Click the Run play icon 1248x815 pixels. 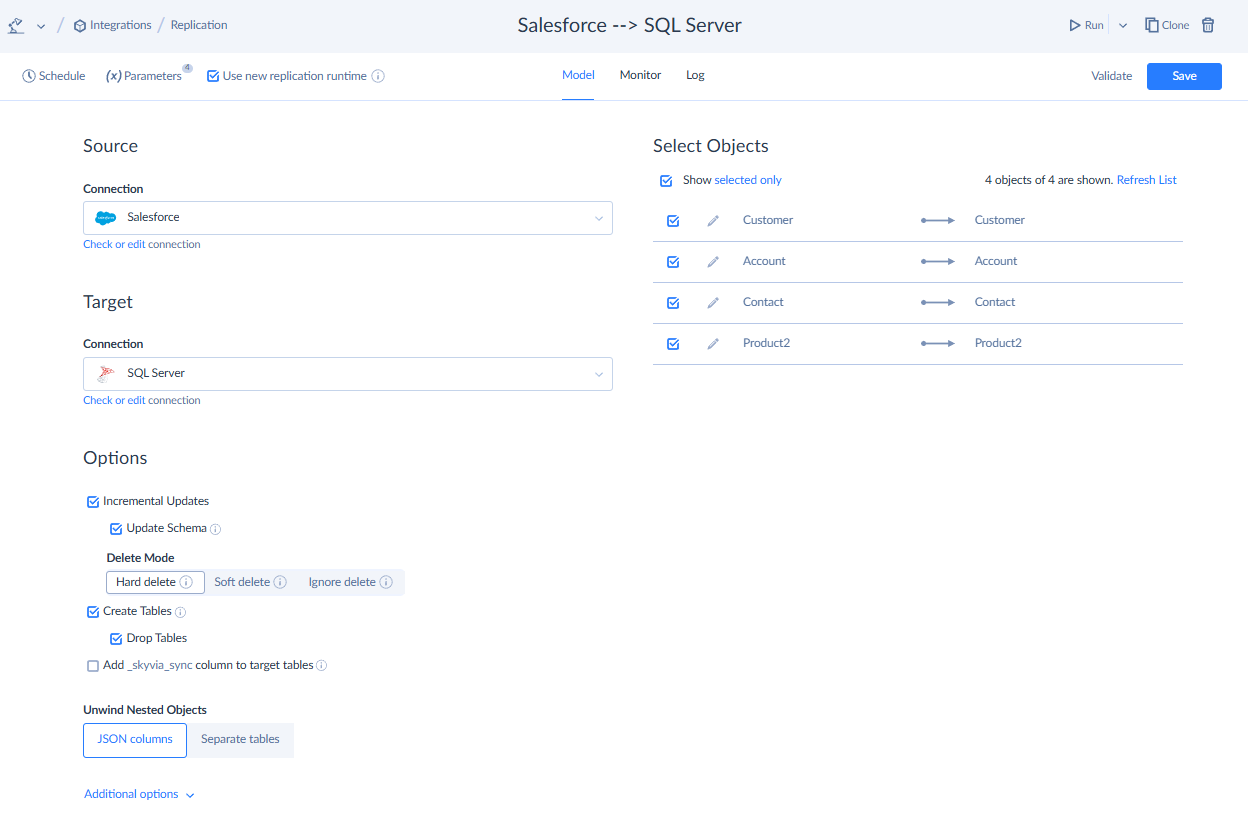1075,25
